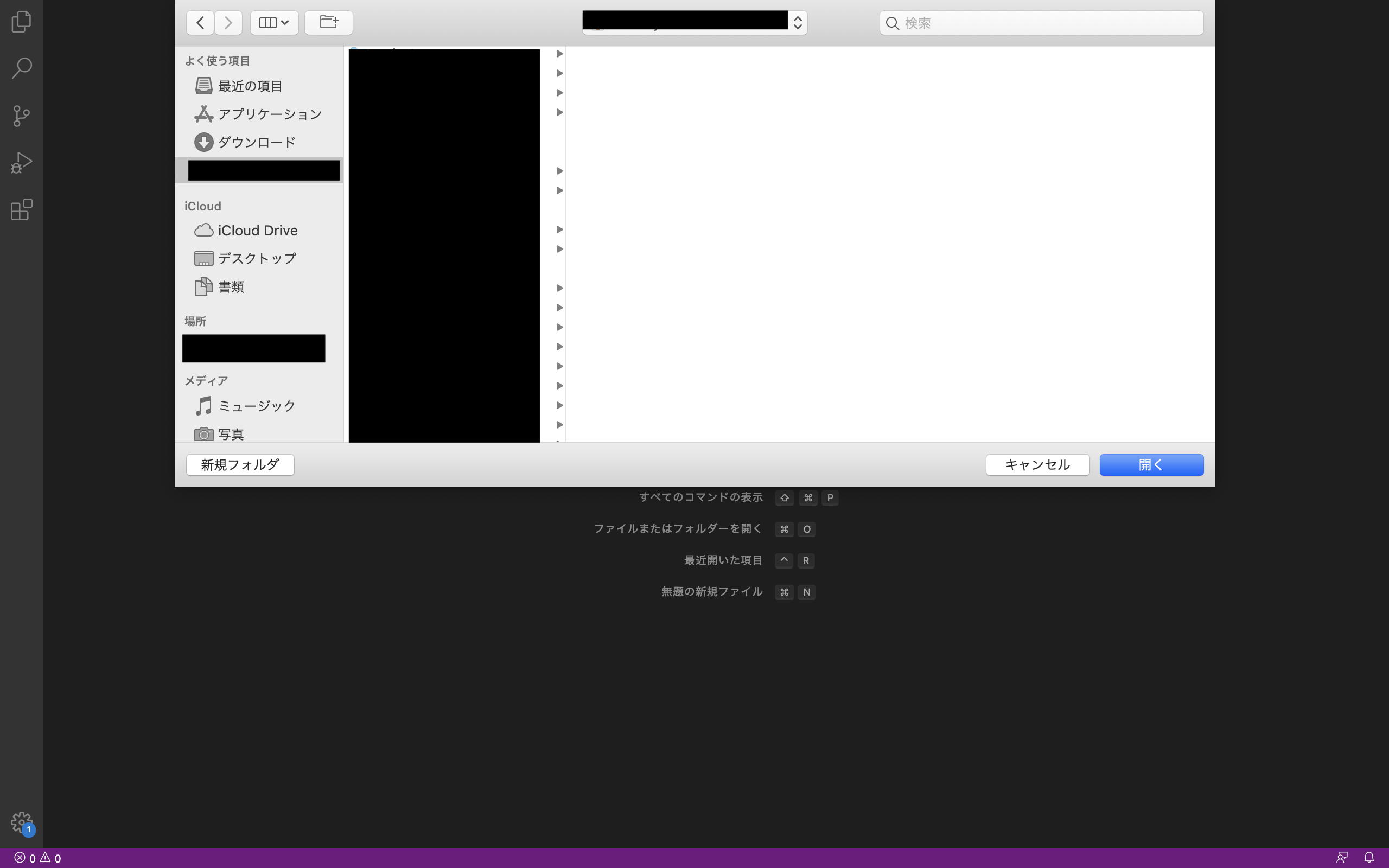Open the Explorer view in activity bar
Screen dimensions: 1389x868
[21, 22]
